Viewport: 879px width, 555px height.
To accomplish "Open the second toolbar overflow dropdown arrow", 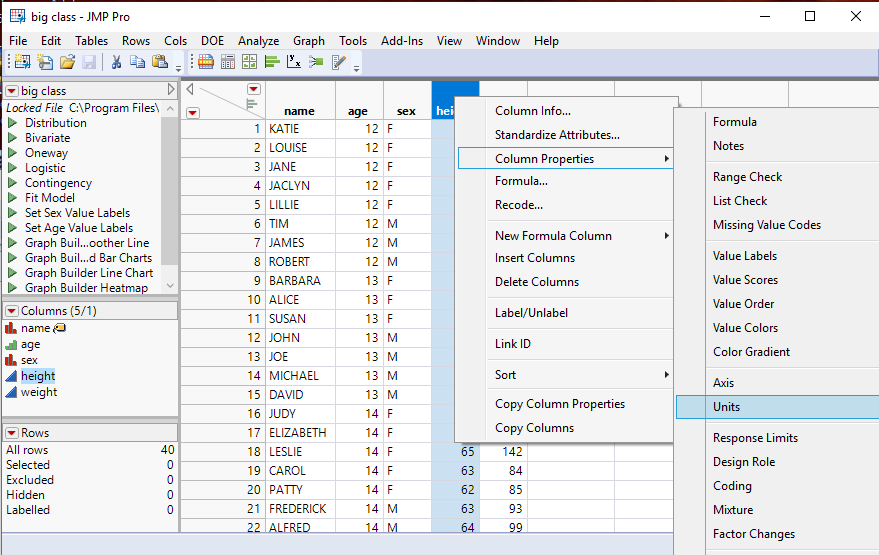I will point(356,69).
